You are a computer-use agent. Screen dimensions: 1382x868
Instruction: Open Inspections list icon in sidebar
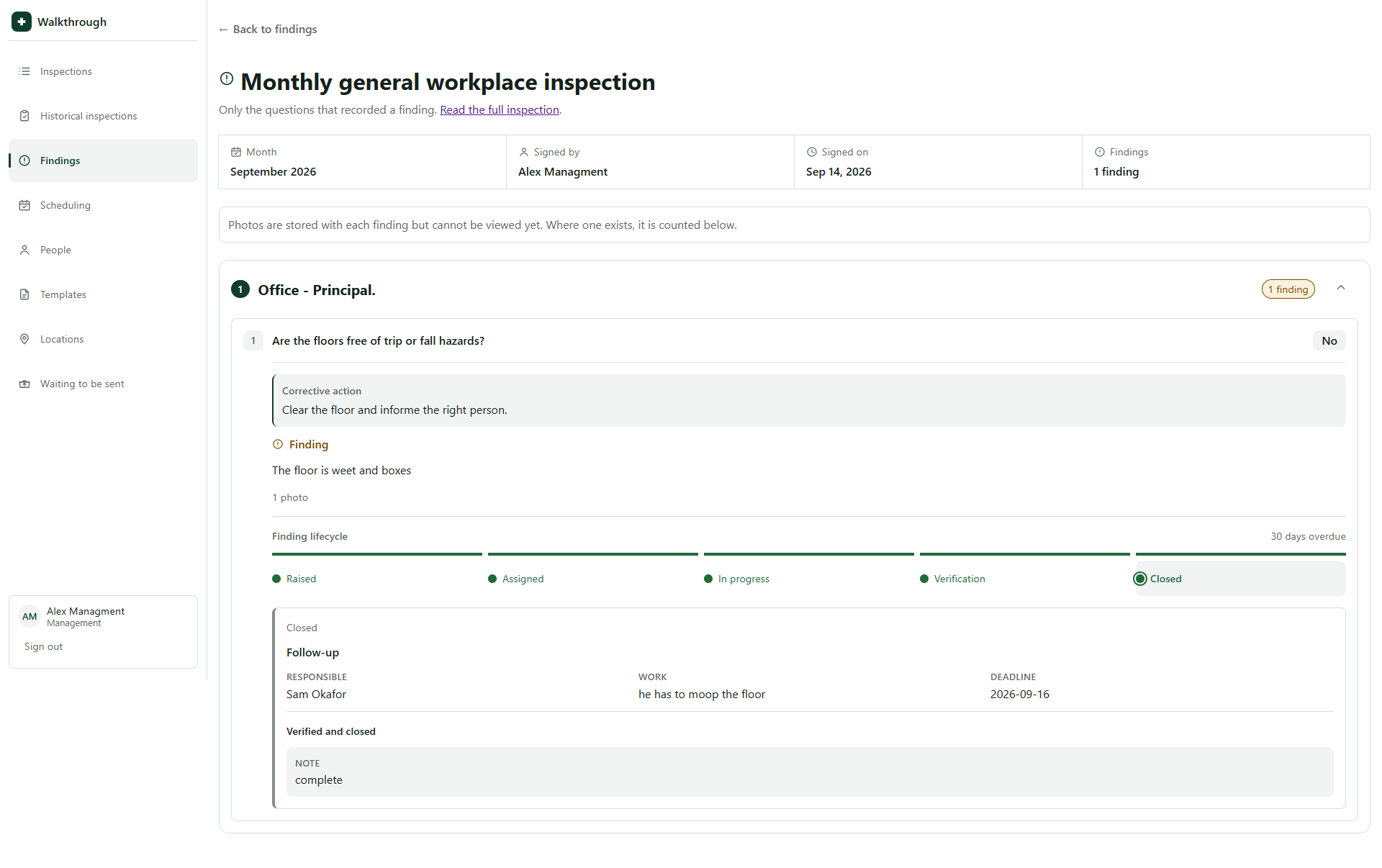coord(24,71)
